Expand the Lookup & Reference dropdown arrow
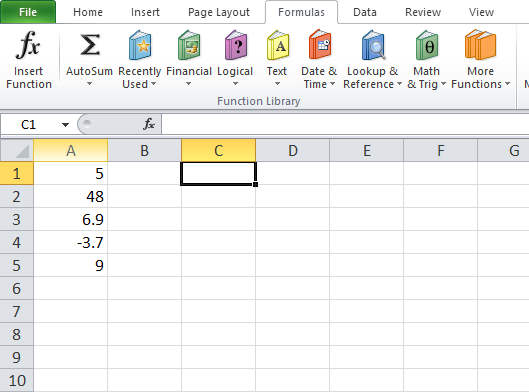This screenshot has height=392, width=529. pos(399,84)
